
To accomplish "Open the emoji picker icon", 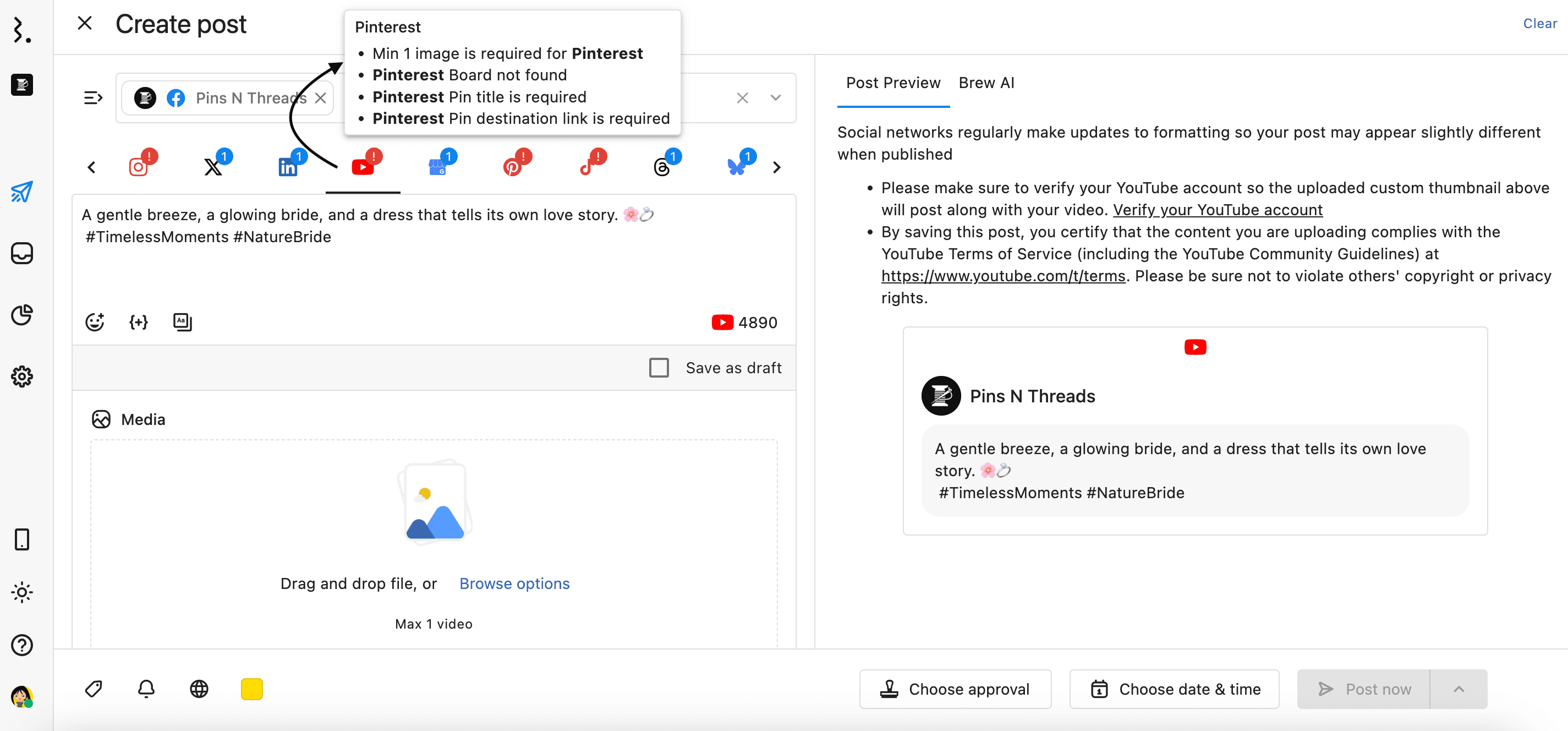I will pos(95,322).
